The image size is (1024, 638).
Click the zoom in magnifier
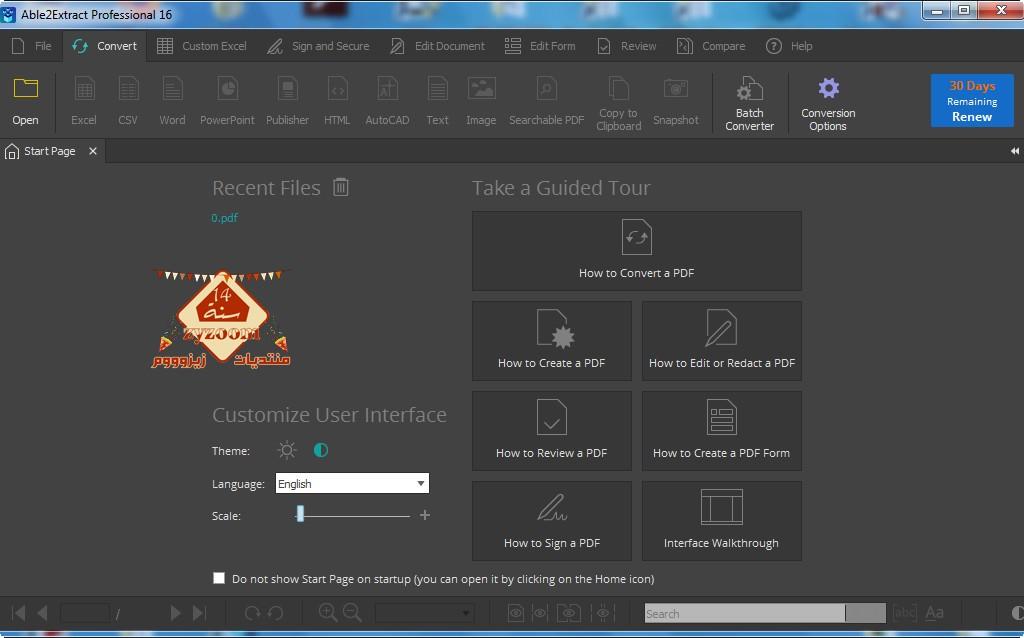[328, 613]
